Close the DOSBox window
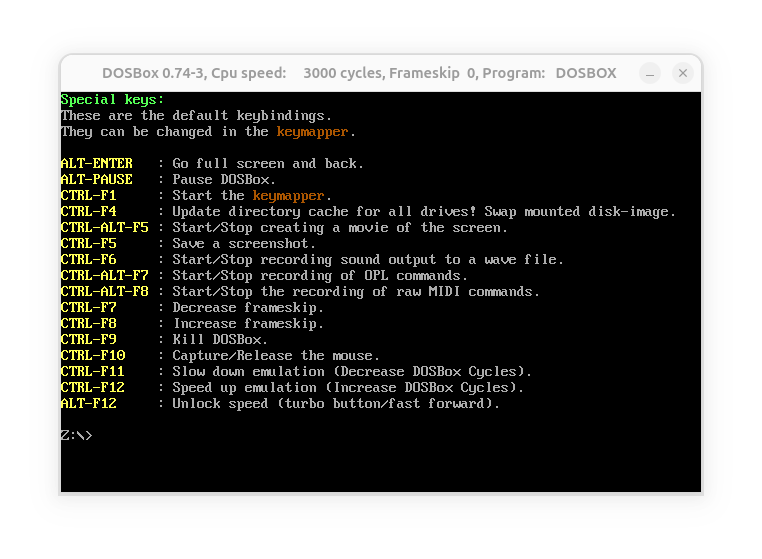 [x=682, y=73]
